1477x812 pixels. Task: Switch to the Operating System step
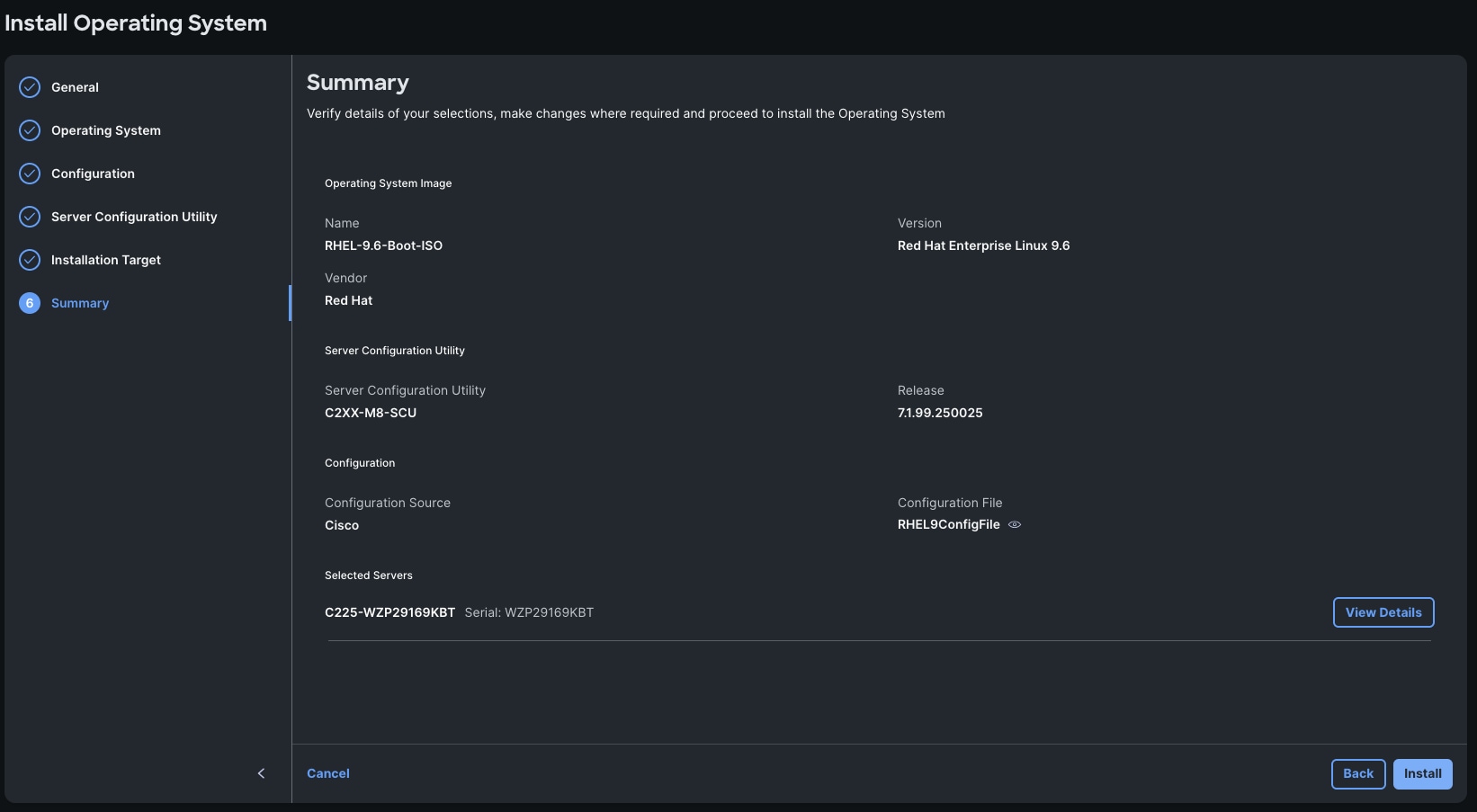point(105,129)
